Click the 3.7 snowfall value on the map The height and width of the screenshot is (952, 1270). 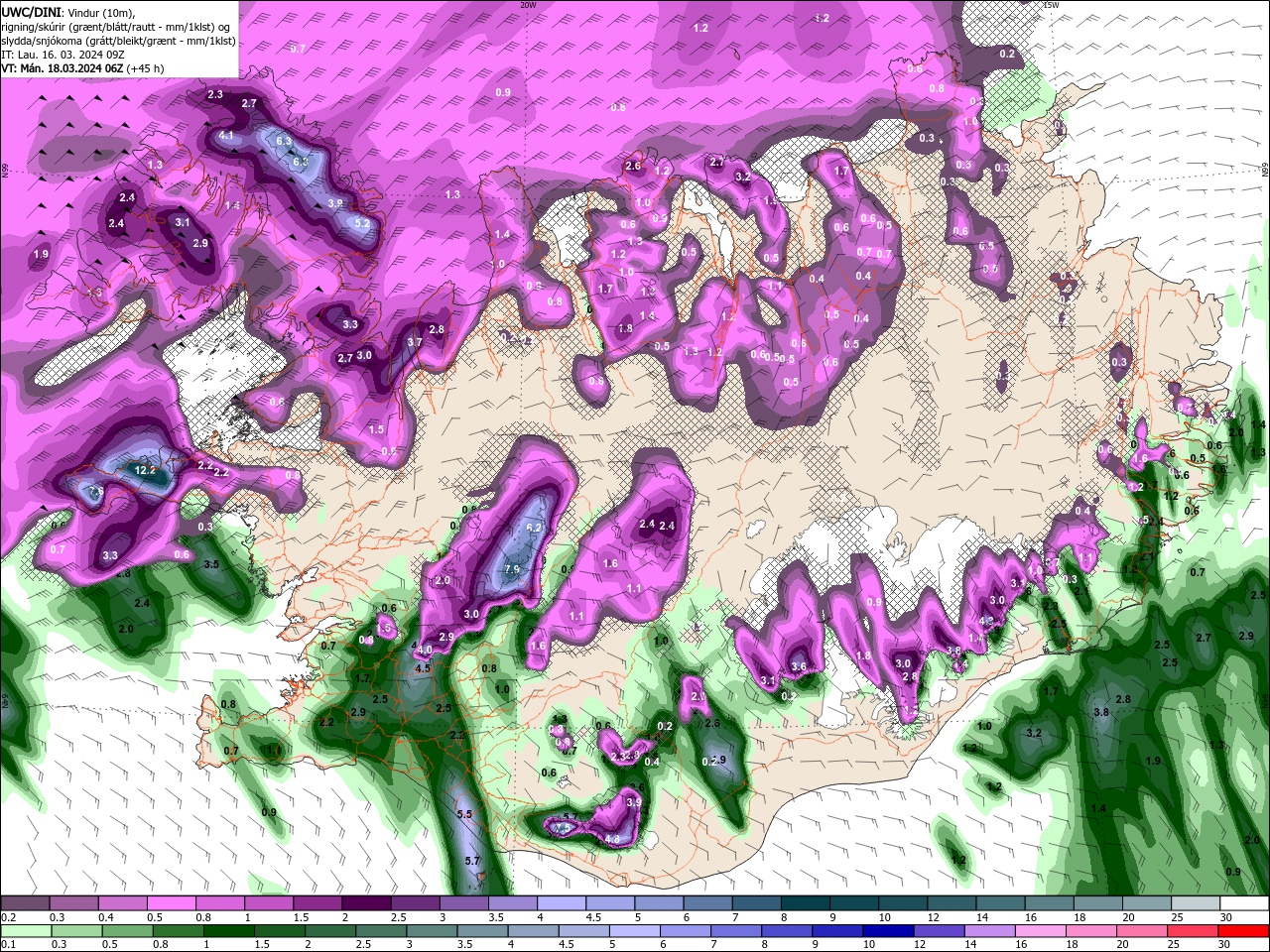[415, 342]
